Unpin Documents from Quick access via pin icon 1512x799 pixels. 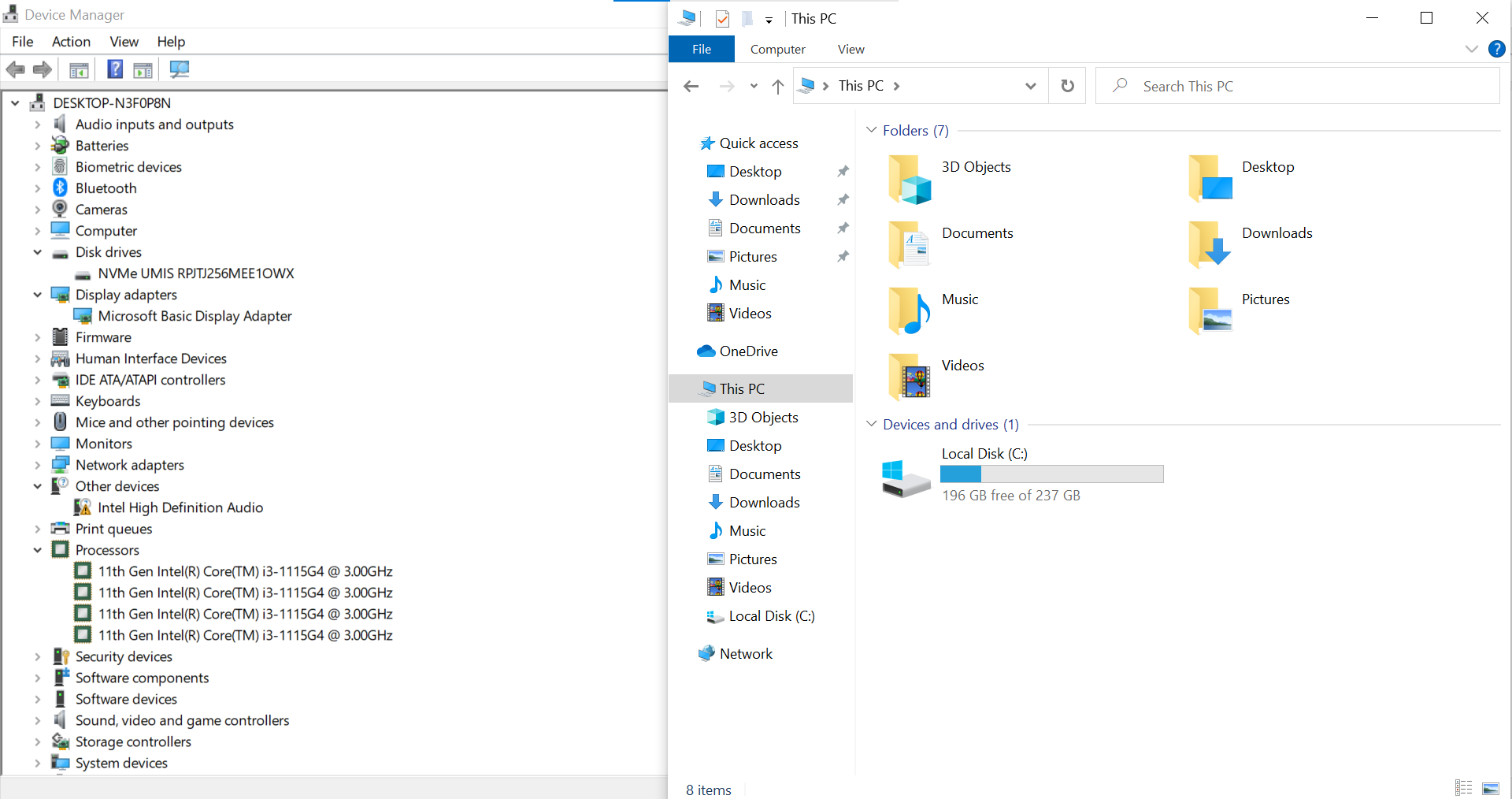point(843,229)
